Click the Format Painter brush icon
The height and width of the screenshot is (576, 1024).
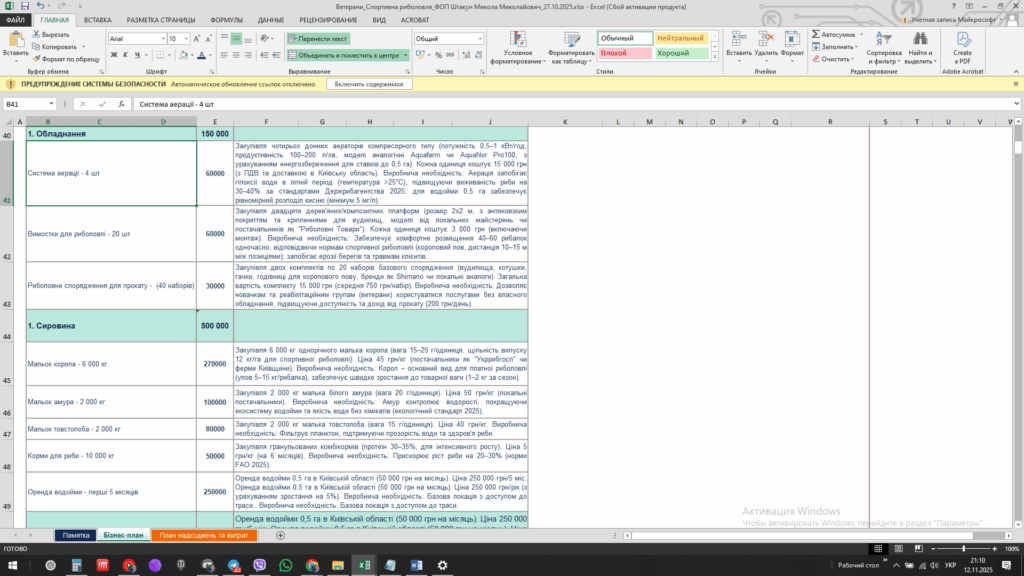click(37, 59)
